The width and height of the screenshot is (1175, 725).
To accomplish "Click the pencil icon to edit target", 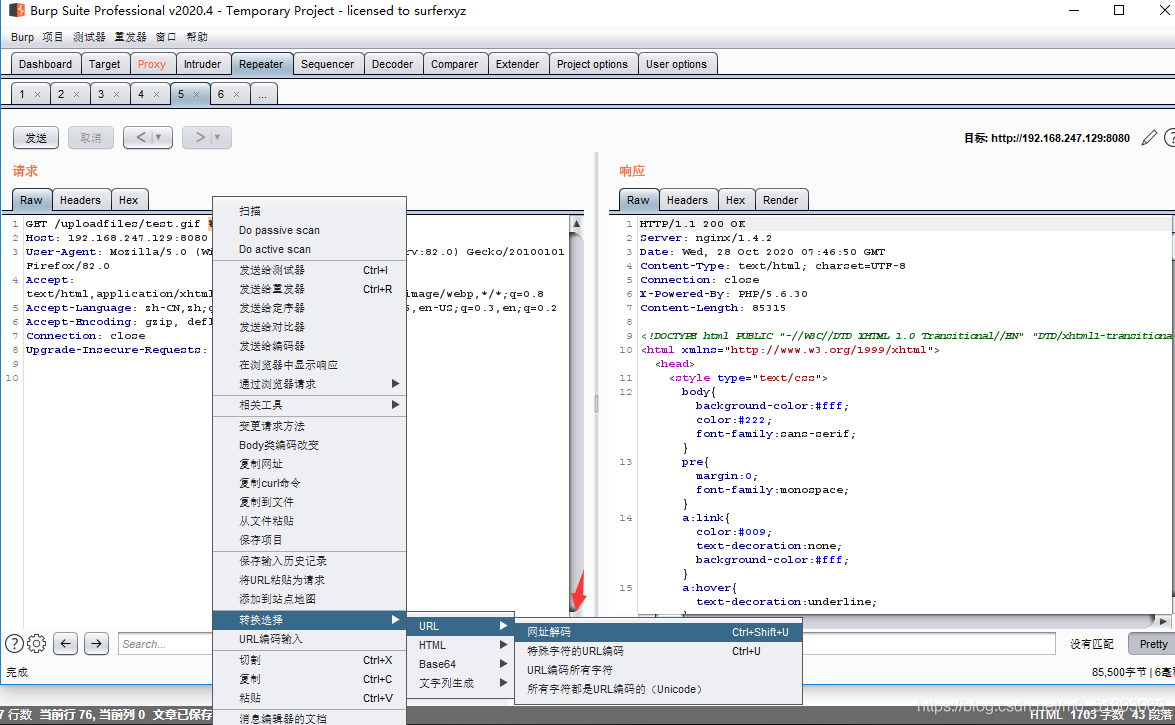I will [1149, 138].
